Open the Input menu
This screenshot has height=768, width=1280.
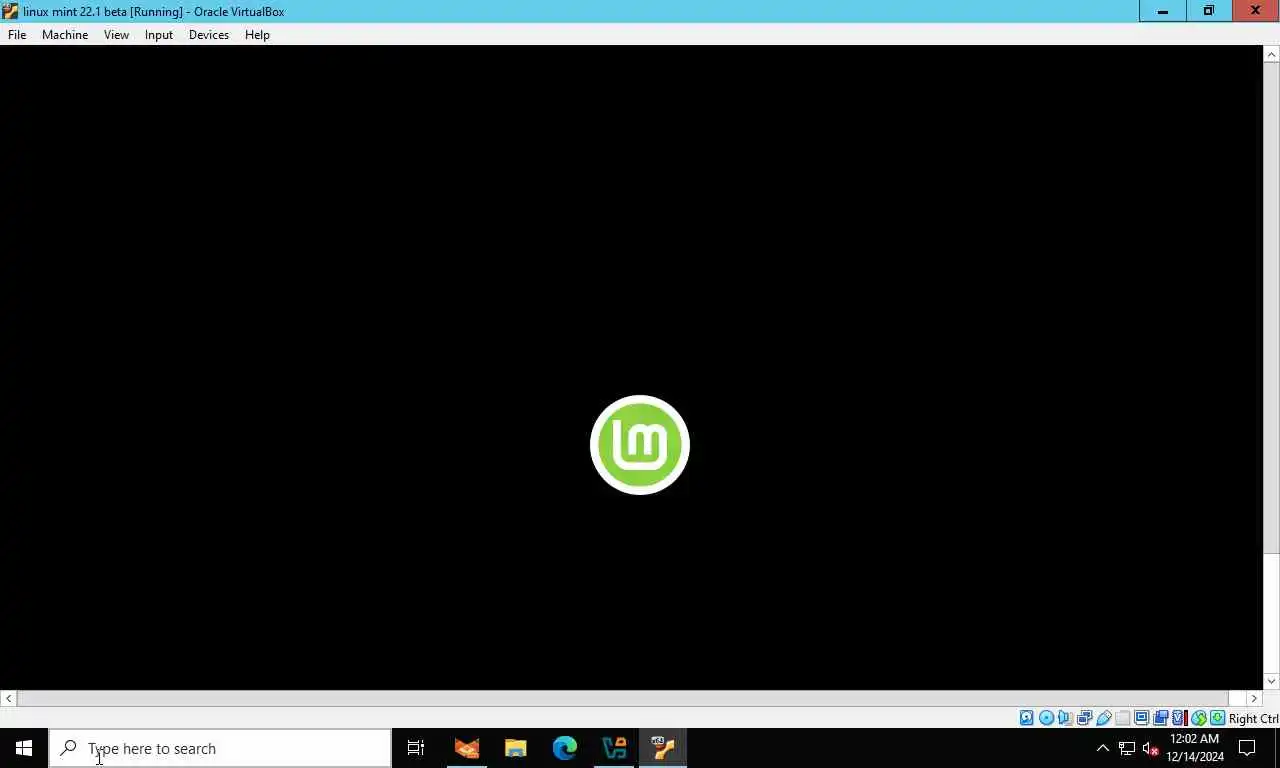point(159,34)
